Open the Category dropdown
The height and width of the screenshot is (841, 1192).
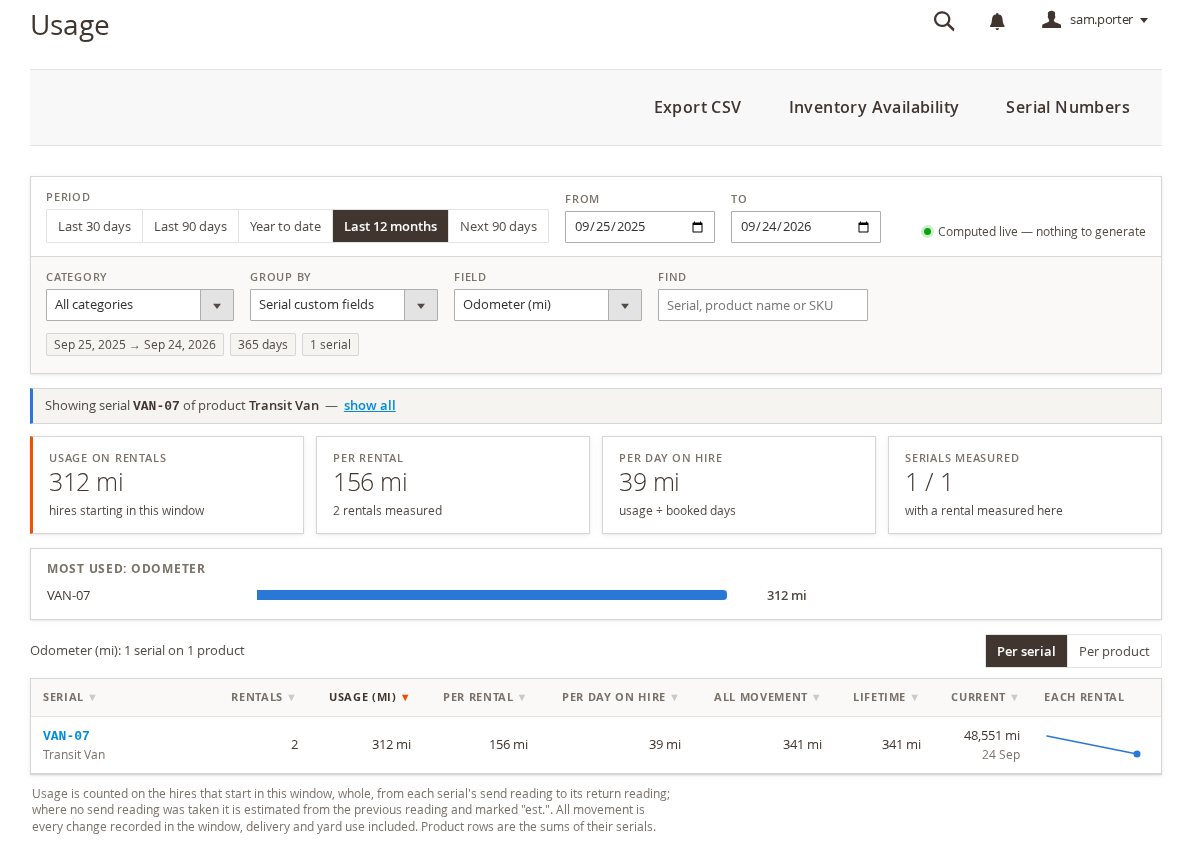click(x=140, y=305)
